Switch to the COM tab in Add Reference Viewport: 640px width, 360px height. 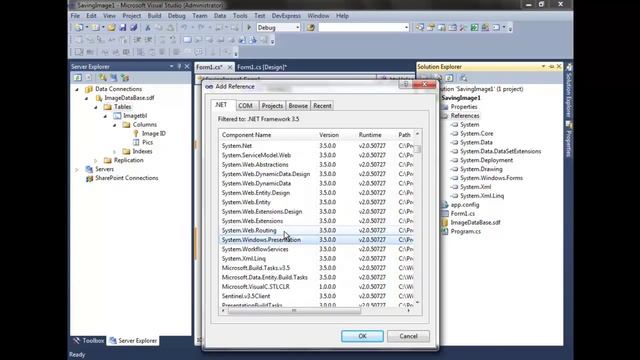(245, 106)
